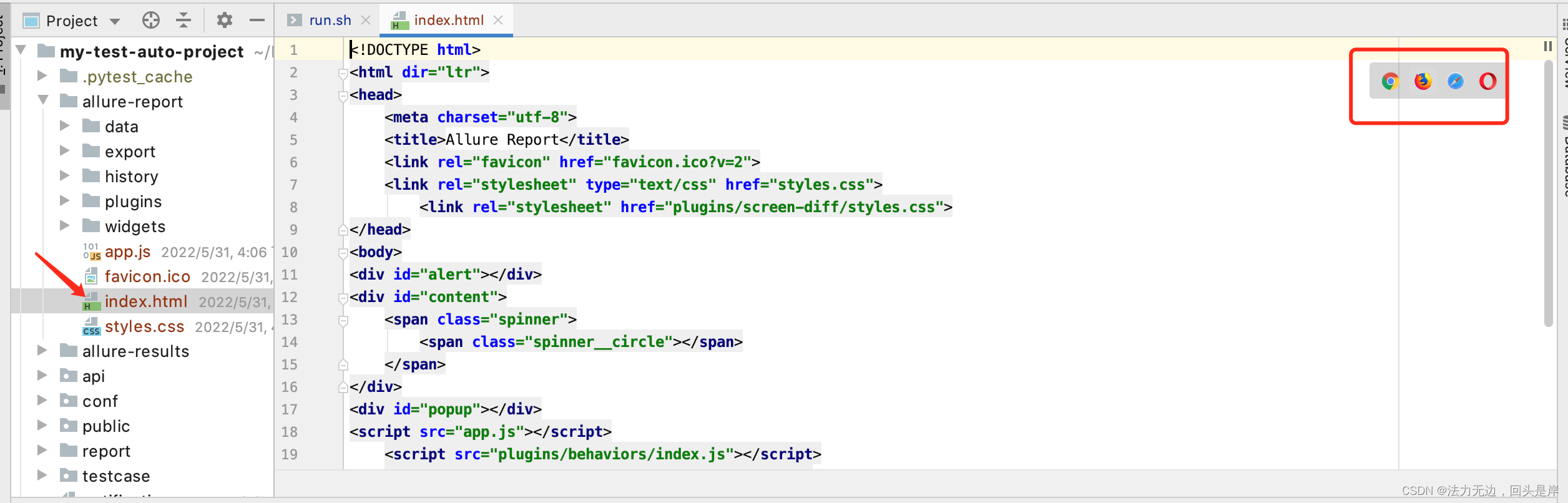The height and width of the screenshot is (503, 1568).
Task: Expand the public folder
Action: [42, 425]
